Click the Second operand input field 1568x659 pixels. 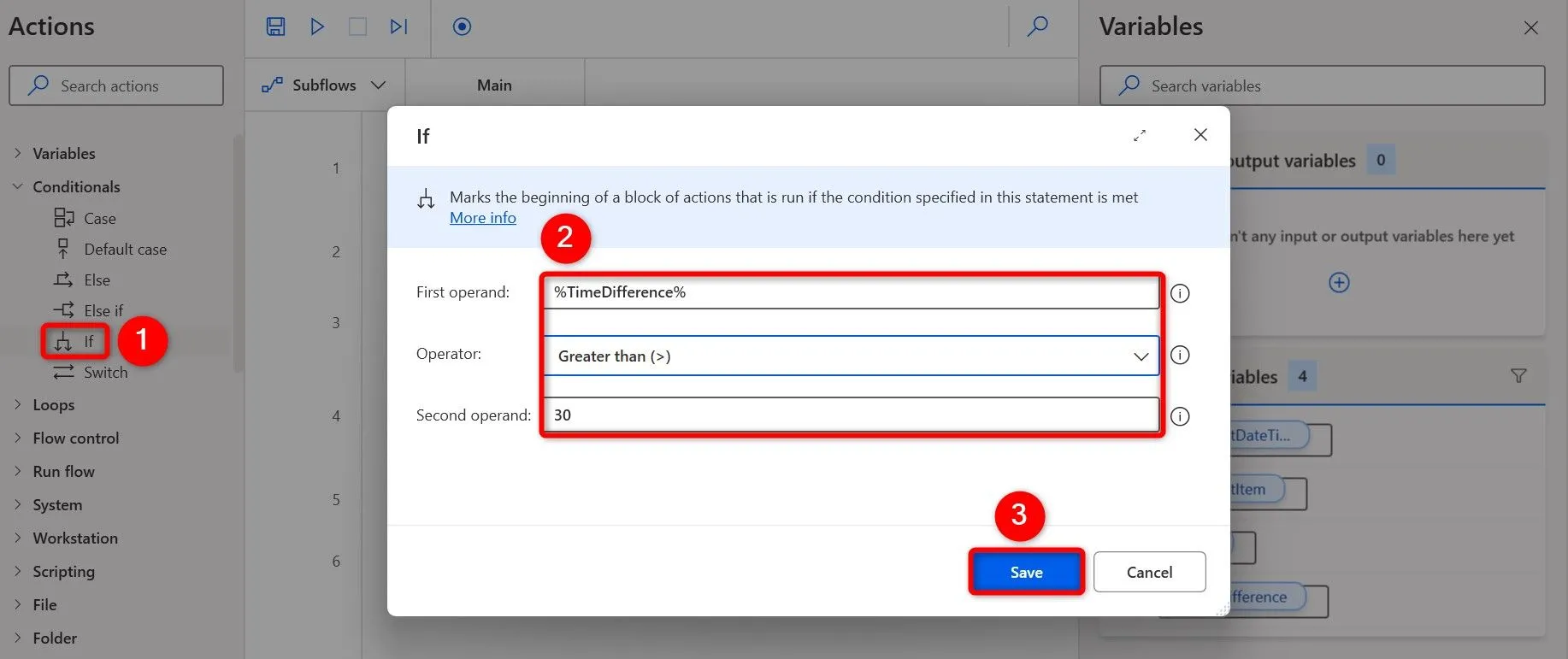tap(850, 415)
